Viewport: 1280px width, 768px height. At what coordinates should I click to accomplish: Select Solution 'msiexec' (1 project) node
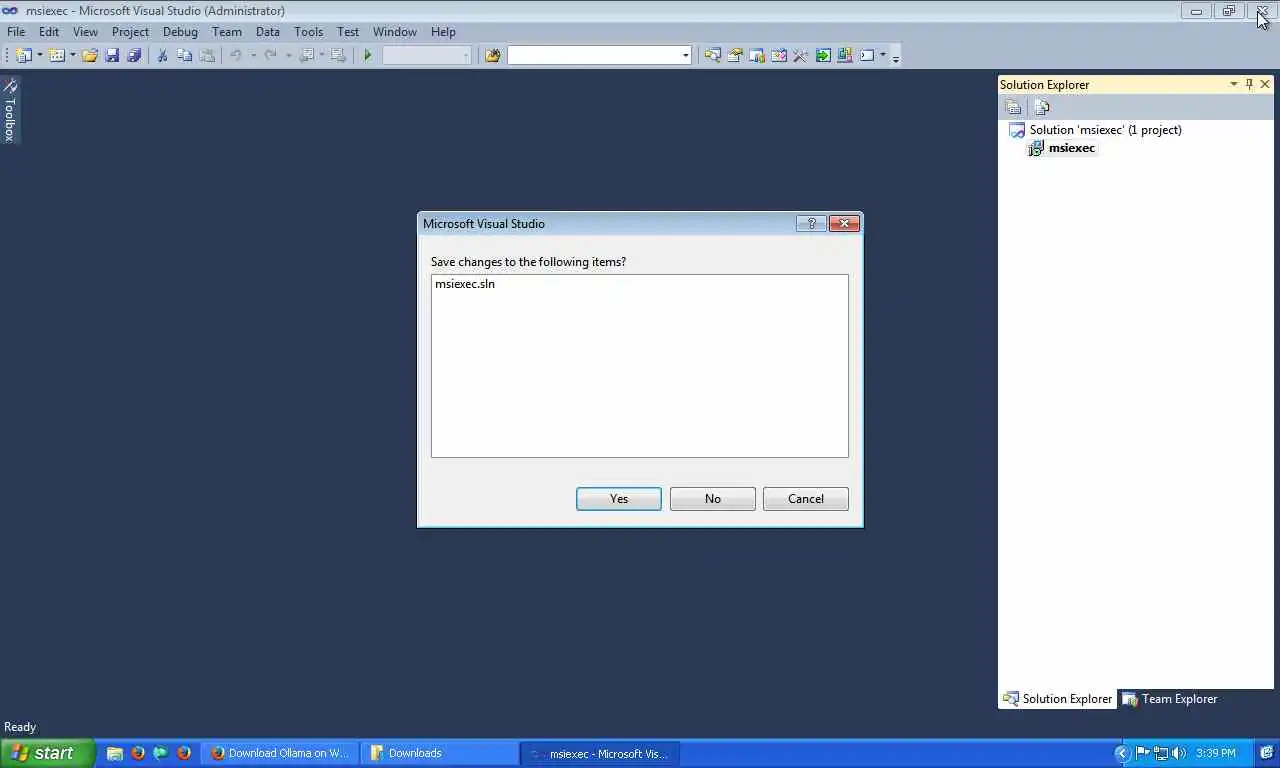click(1105, 130)
